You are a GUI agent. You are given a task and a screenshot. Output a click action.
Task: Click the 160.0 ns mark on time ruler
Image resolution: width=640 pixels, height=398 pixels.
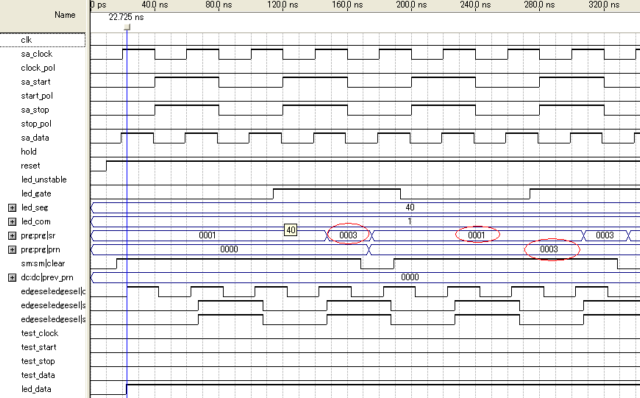point(347,5)
